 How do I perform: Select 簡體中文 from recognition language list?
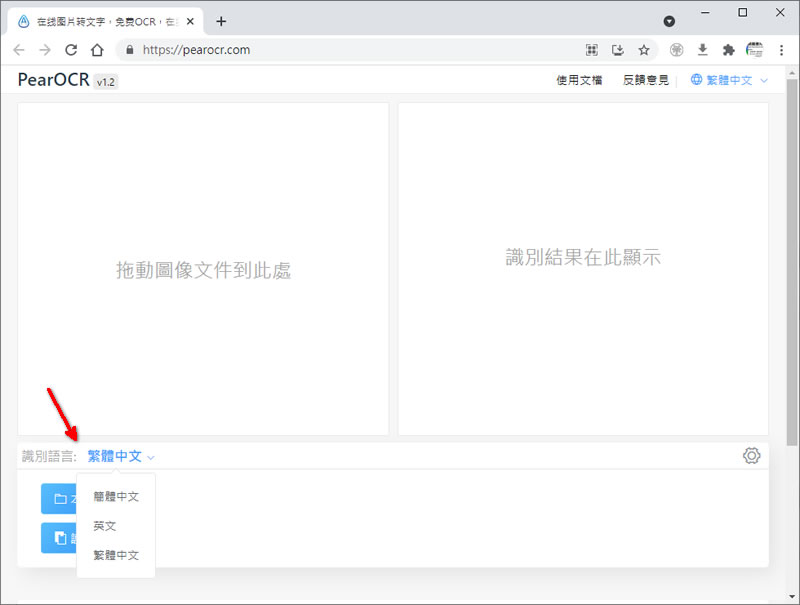(116, 496)
